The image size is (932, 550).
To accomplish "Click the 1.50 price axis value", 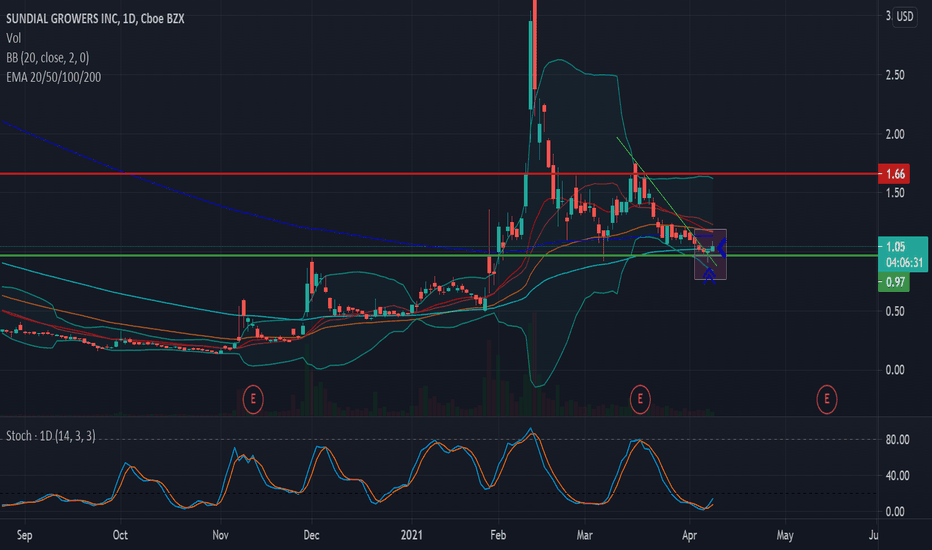I will coord(895,193).
